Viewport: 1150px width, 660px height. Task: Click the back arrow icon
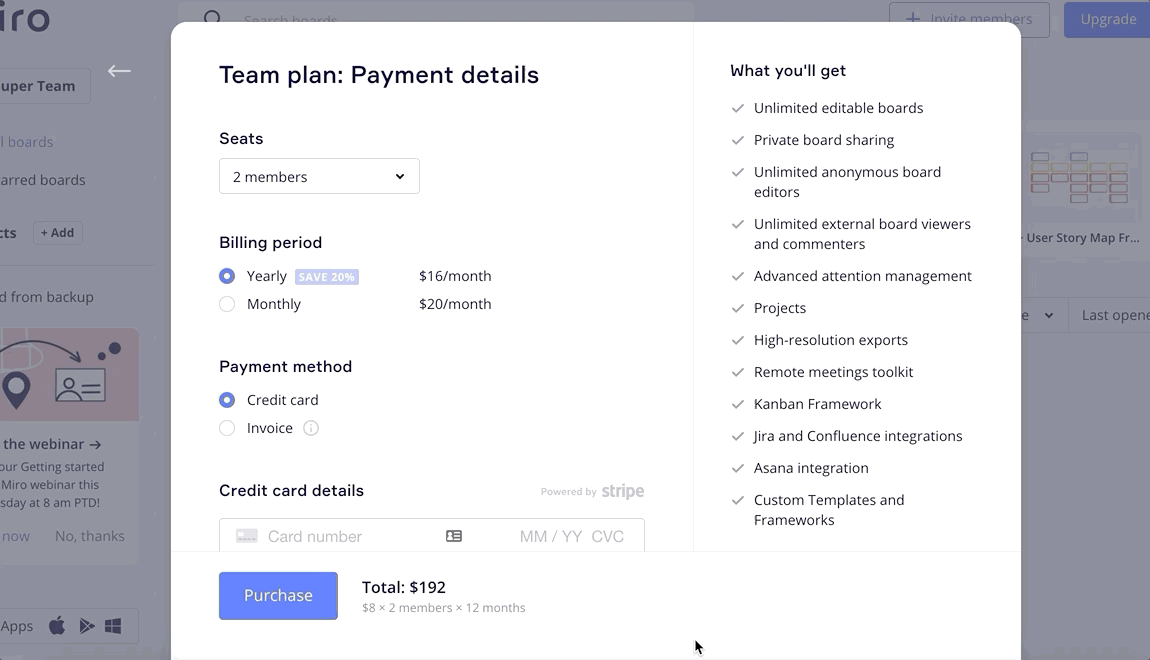pos(119,71)
